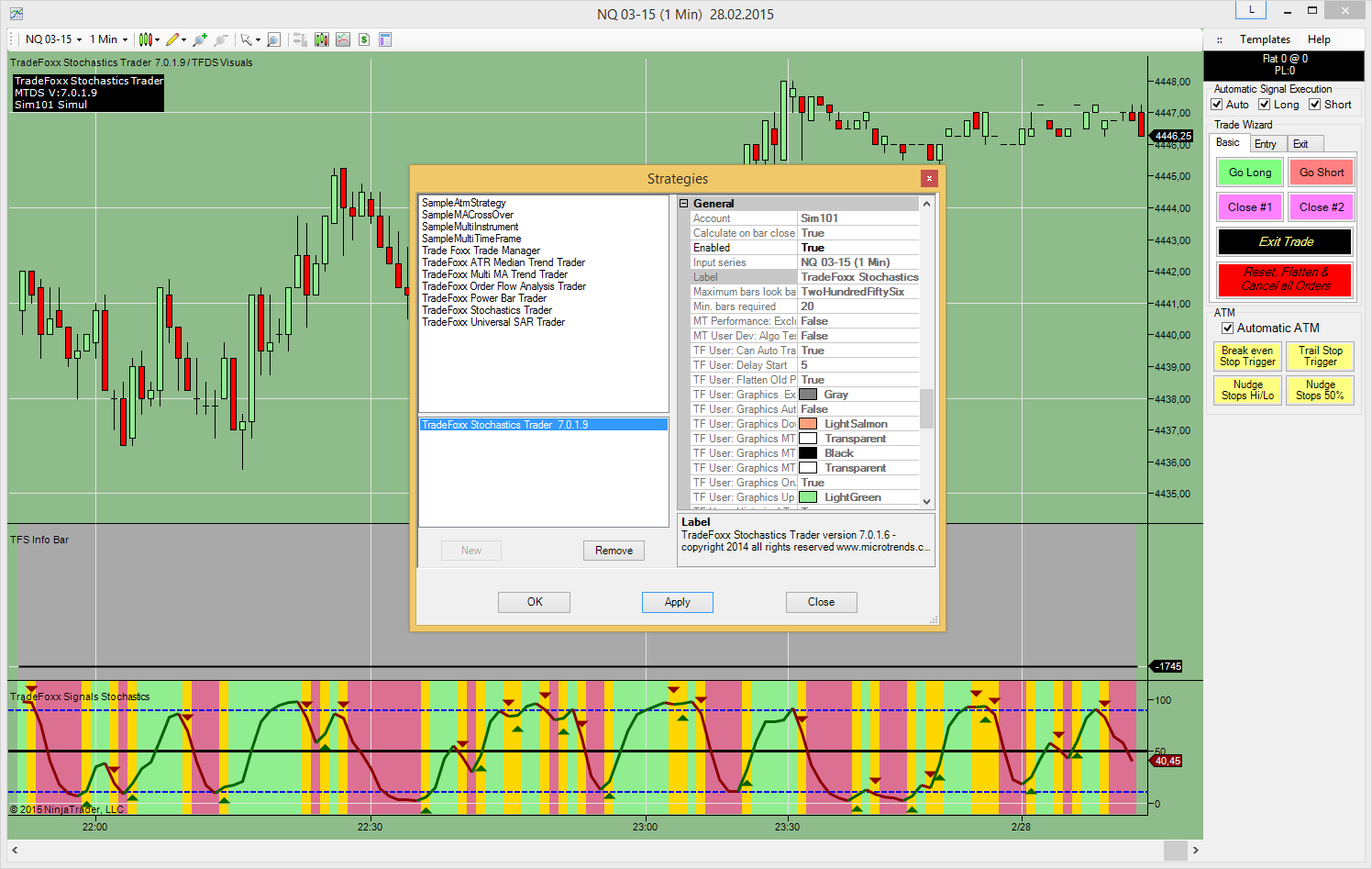
Task: Click the Apply button in Strategies dialog
Action: point(677,602)
